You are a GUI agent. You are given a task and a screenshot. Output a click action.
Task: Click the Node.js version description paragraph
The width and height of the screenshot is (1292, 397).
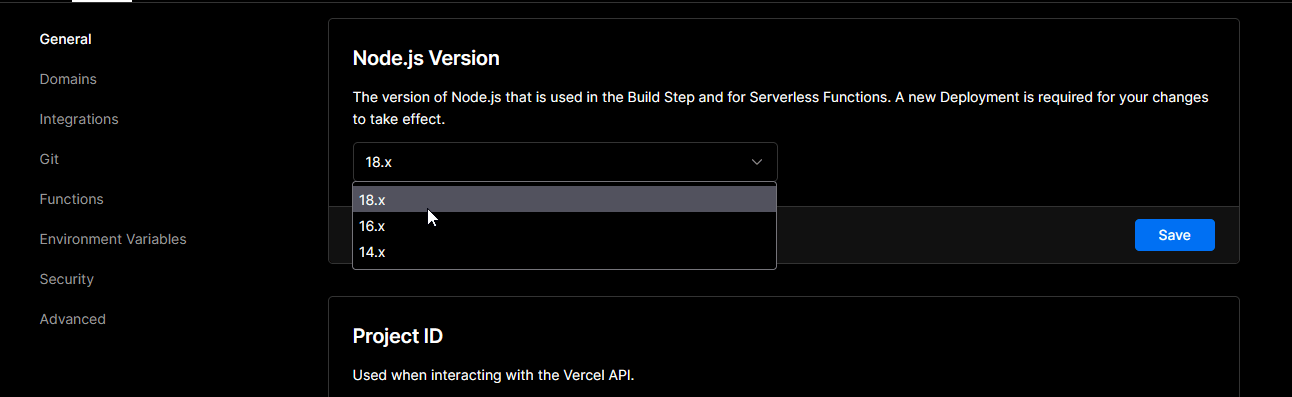[x=781, y=108]
